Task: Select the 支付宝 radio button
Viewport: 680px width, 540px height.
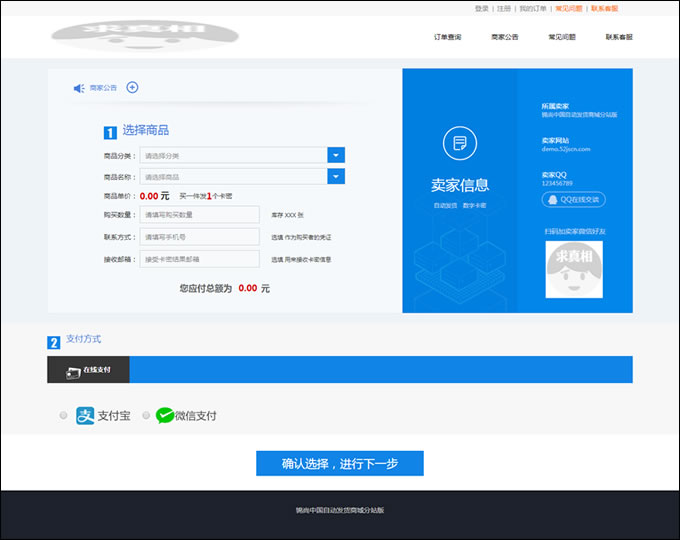Action: click(63, 415)
